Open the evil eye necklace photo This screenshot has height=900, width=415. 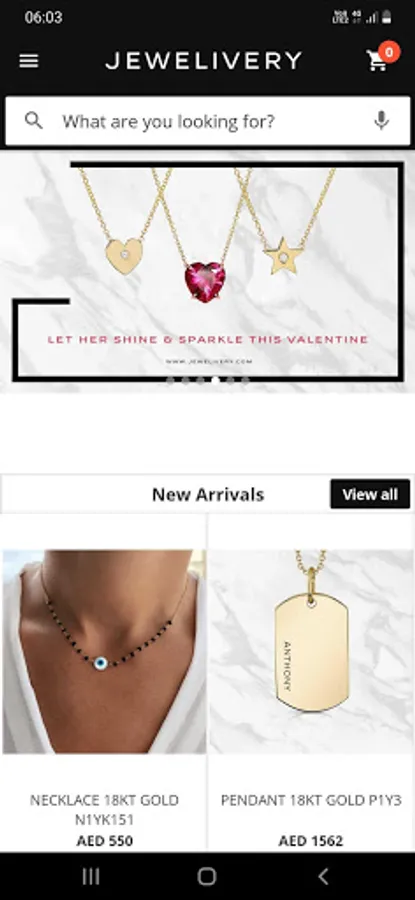104,651
